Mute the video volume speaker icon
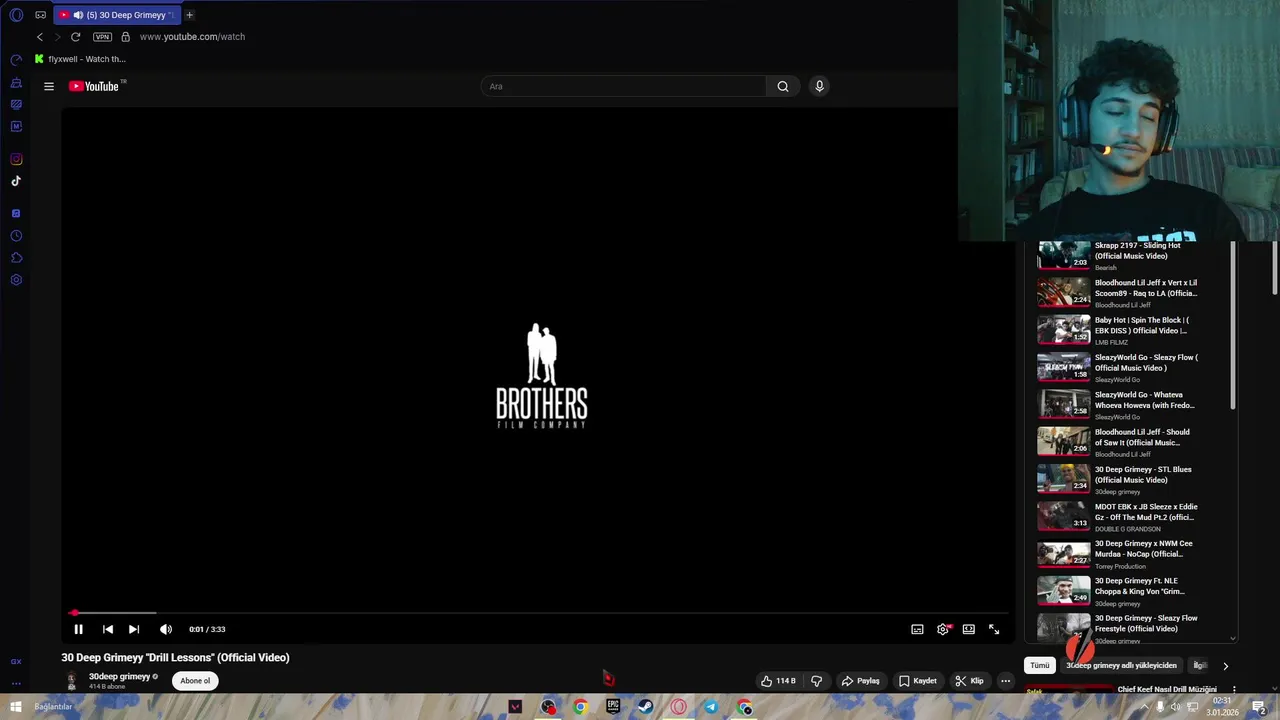This screenshot has width=1280, height=720. [x=166, y=629]
